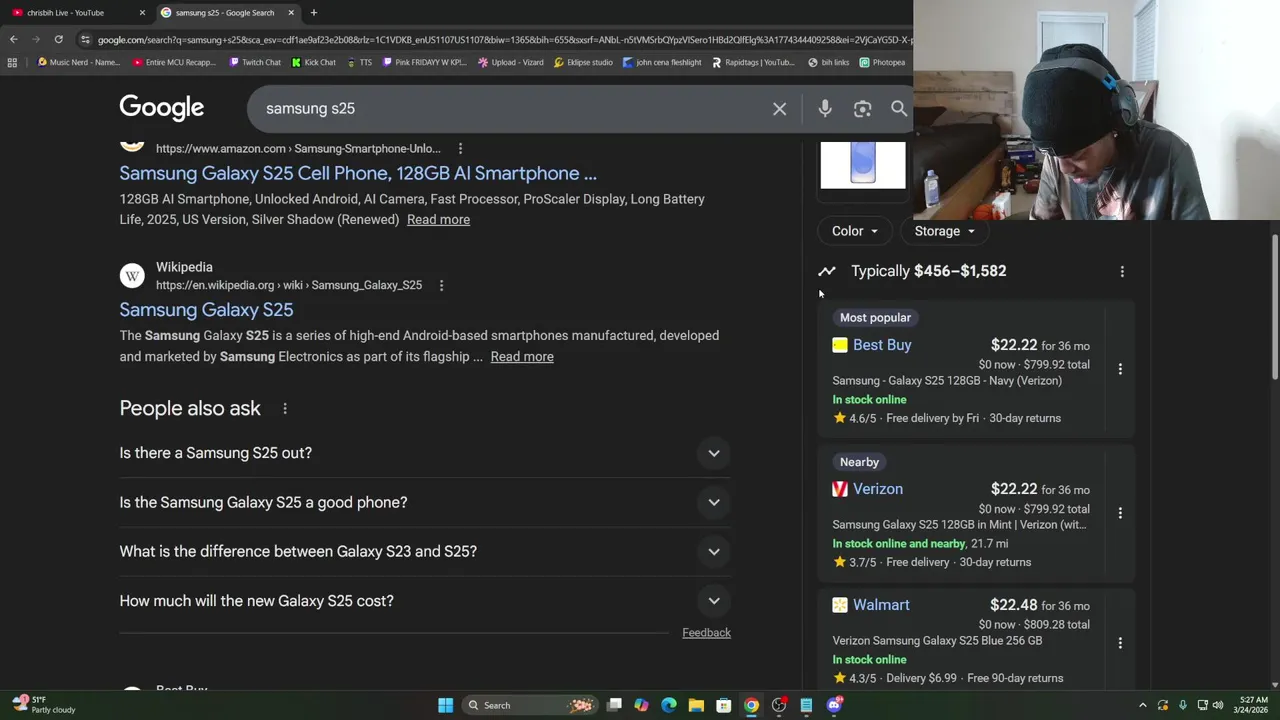Open options next to People also ask
The width and height of the screenshot is (1280, 720).
[285, 408]
